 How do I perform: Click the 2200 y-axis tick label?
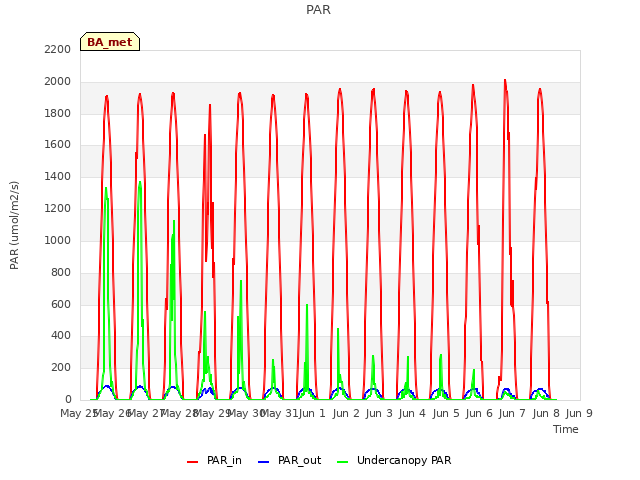(x=58, y=49)
